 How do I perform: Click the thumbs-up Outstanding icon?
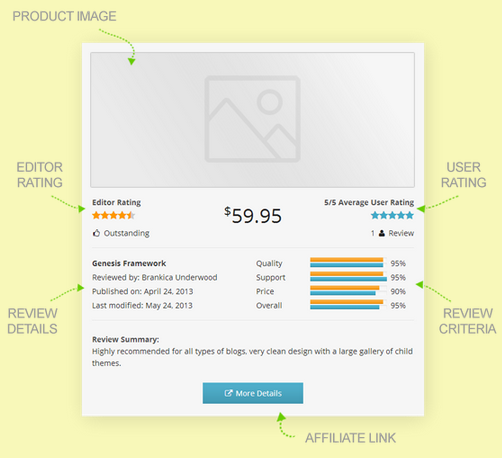[96, 233]
